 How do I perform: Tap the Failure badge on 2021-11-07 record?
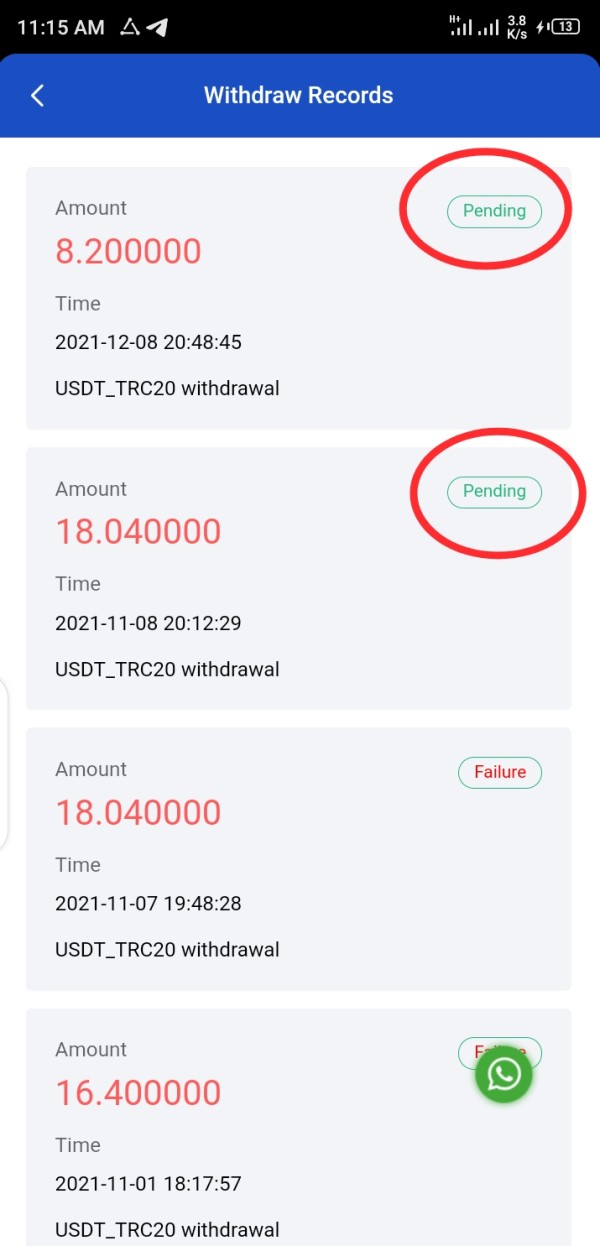(x=499, y=772)
